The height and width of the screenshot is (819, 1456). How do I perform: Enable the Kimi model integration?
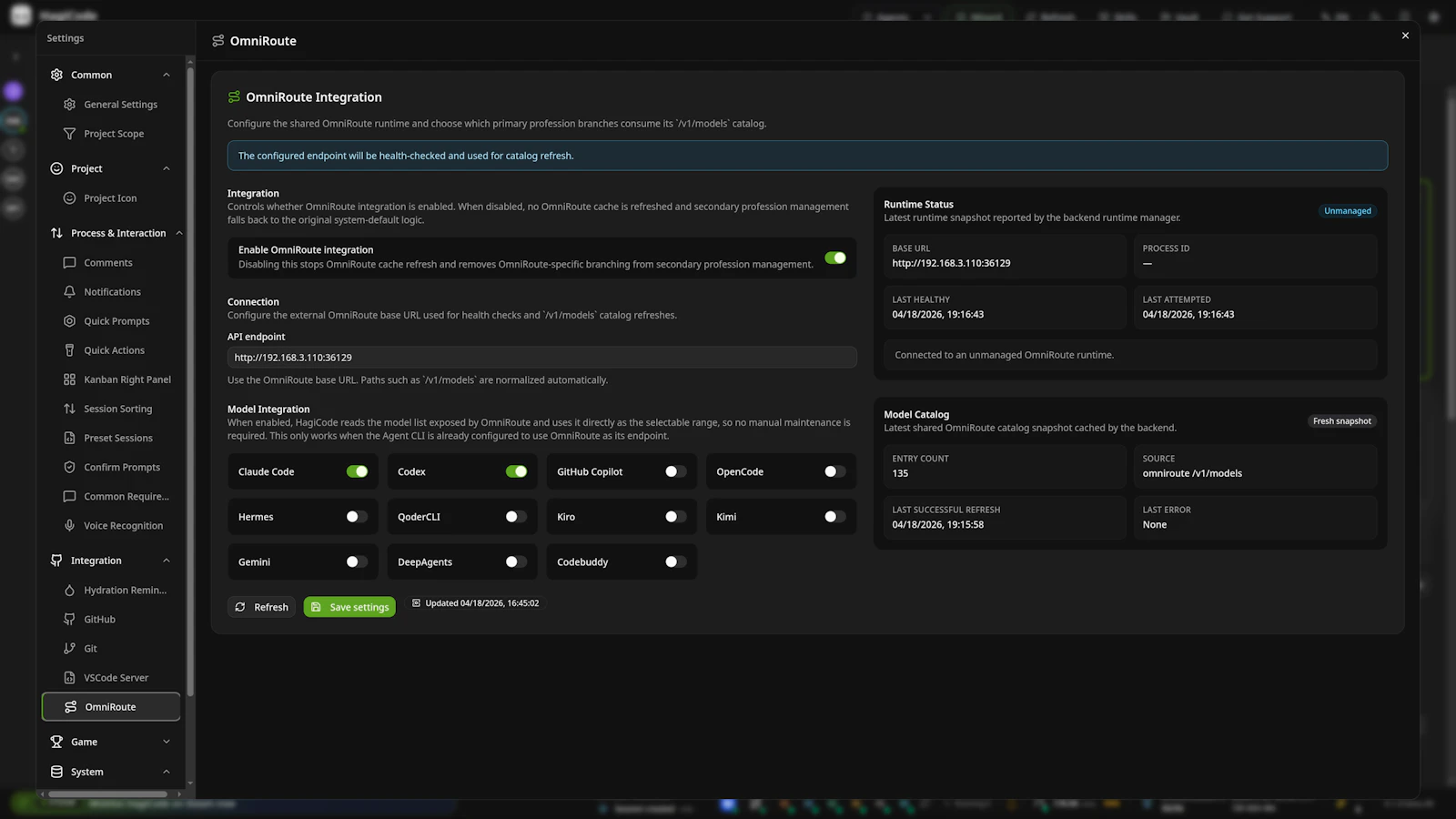832,516
